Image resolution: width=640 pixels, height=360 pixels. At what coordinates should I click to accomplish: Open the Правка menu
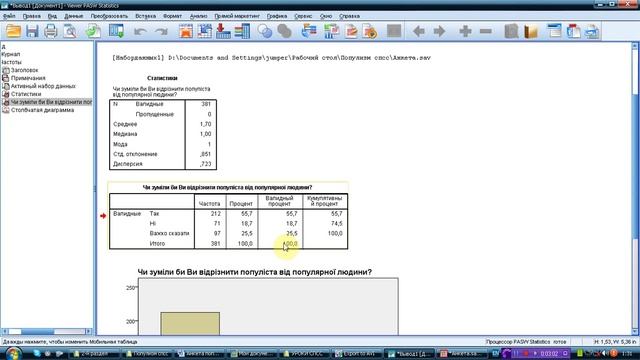tap(31, 16)
